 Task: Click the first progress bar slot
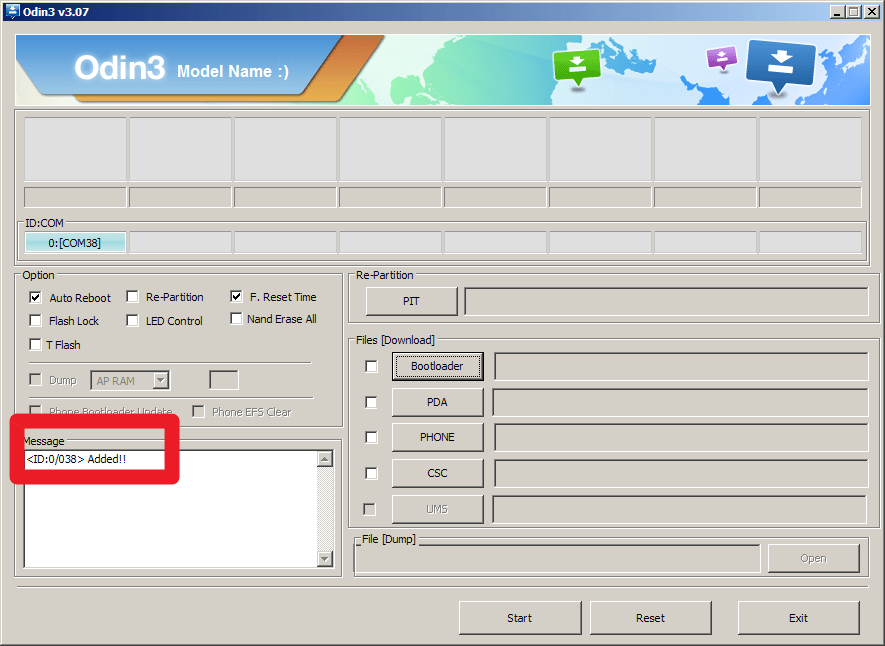pos(75,197)
